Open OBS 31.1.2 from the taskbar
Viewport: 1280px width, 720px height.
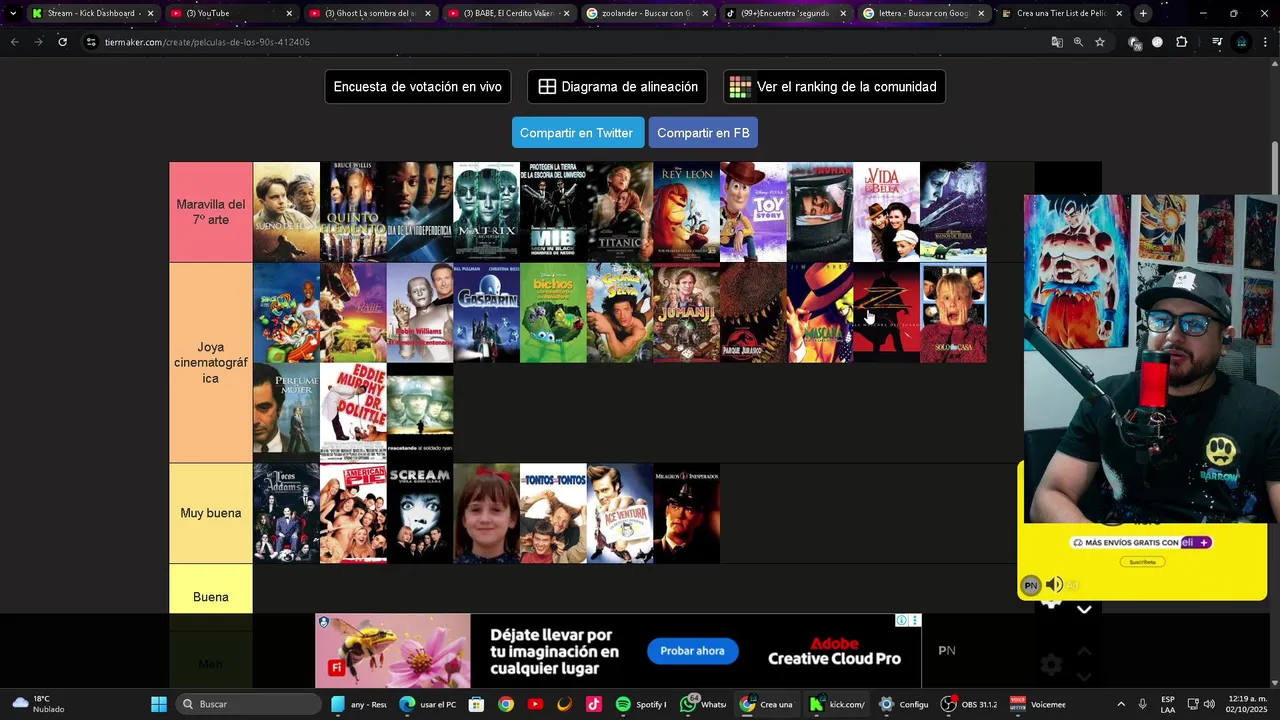tap(969, 704)
